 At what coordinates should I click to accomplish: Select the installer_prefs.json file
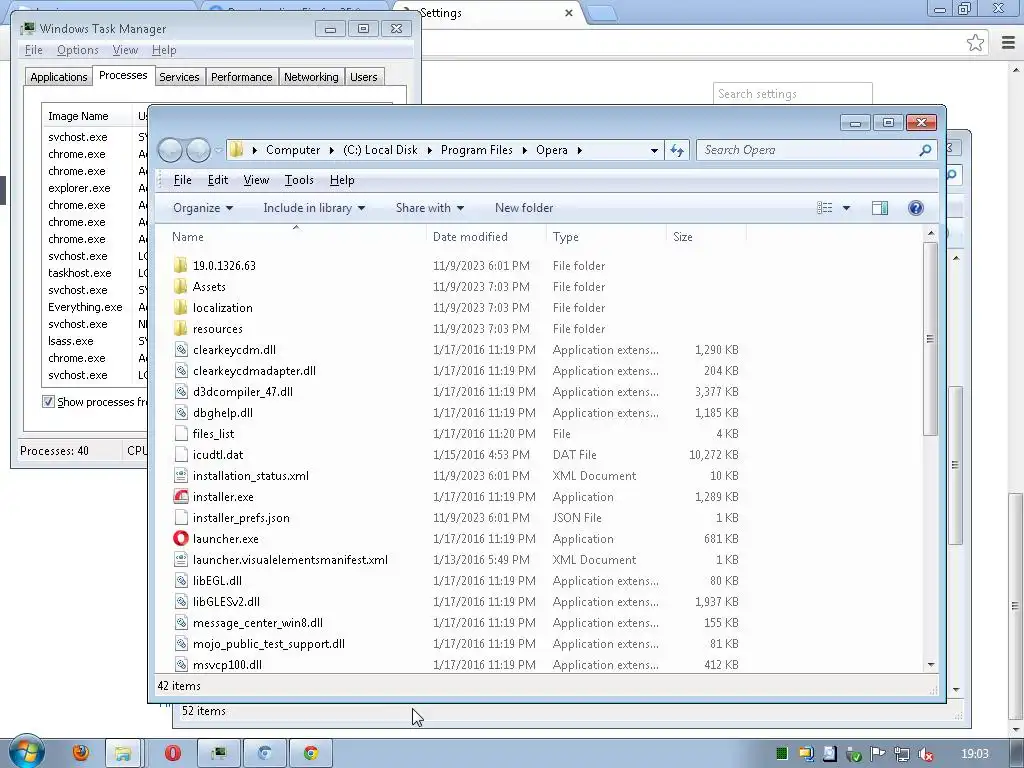click(241, 518)
